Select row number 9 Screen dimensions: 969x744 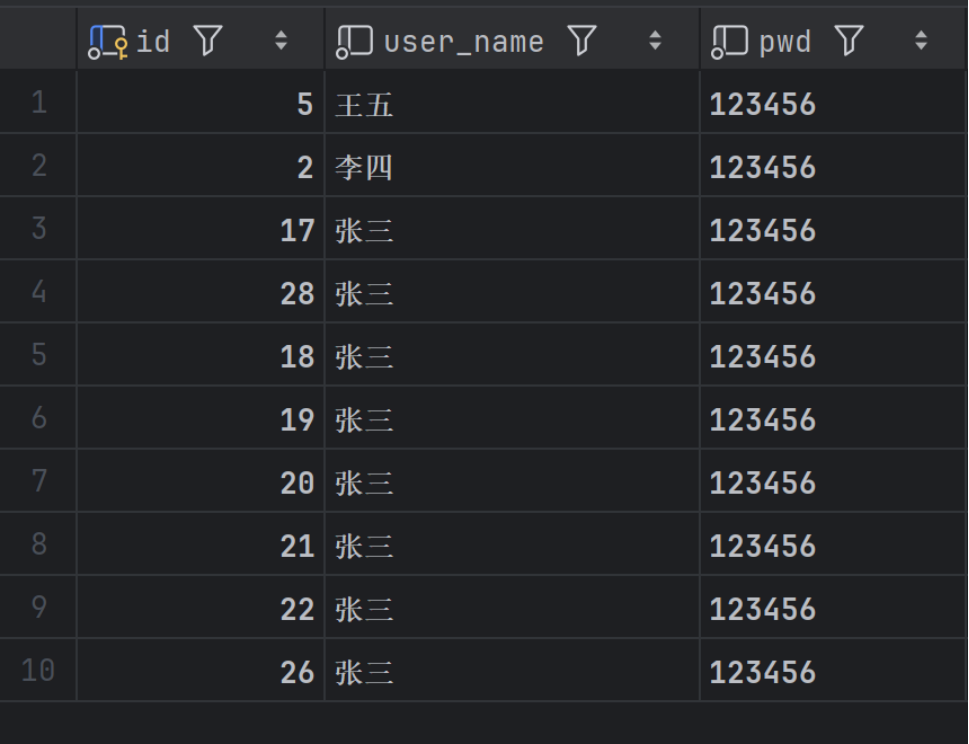pyautogui.click(x=39, y=607)
